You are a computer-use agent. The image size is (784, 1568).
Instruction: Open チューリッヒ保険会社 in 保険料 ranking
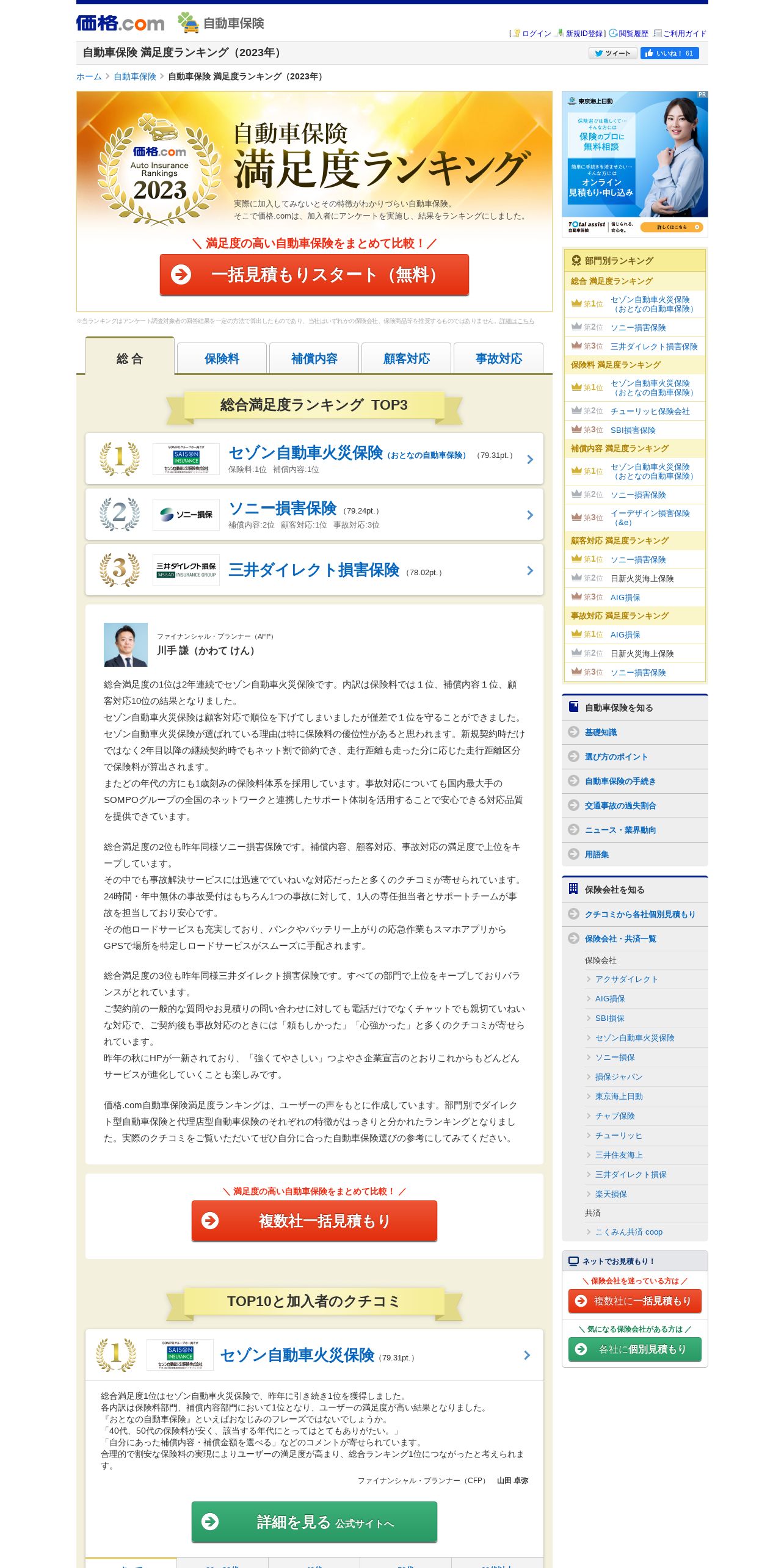(x=650, y=412)
